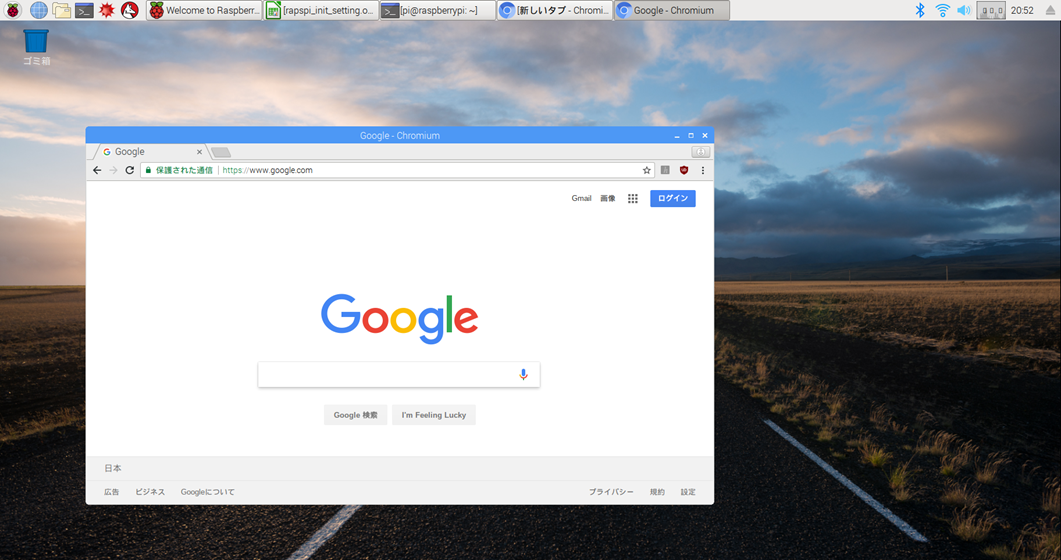
Task: Open the Wi-Fi network menu
Action: tap(942, 10)
